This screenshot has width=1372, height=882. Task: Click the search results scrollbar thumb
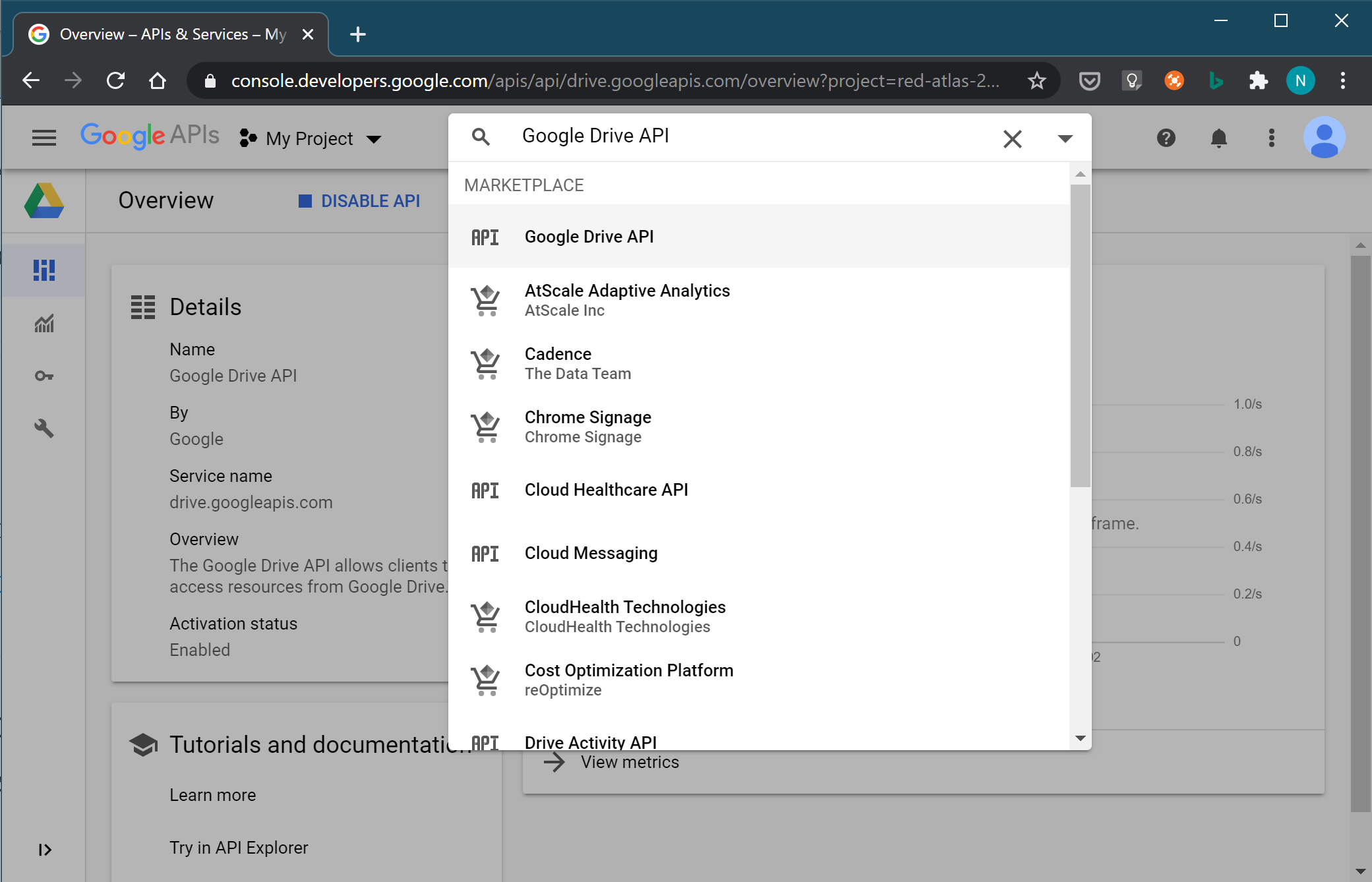click(x=1080, y=336)
